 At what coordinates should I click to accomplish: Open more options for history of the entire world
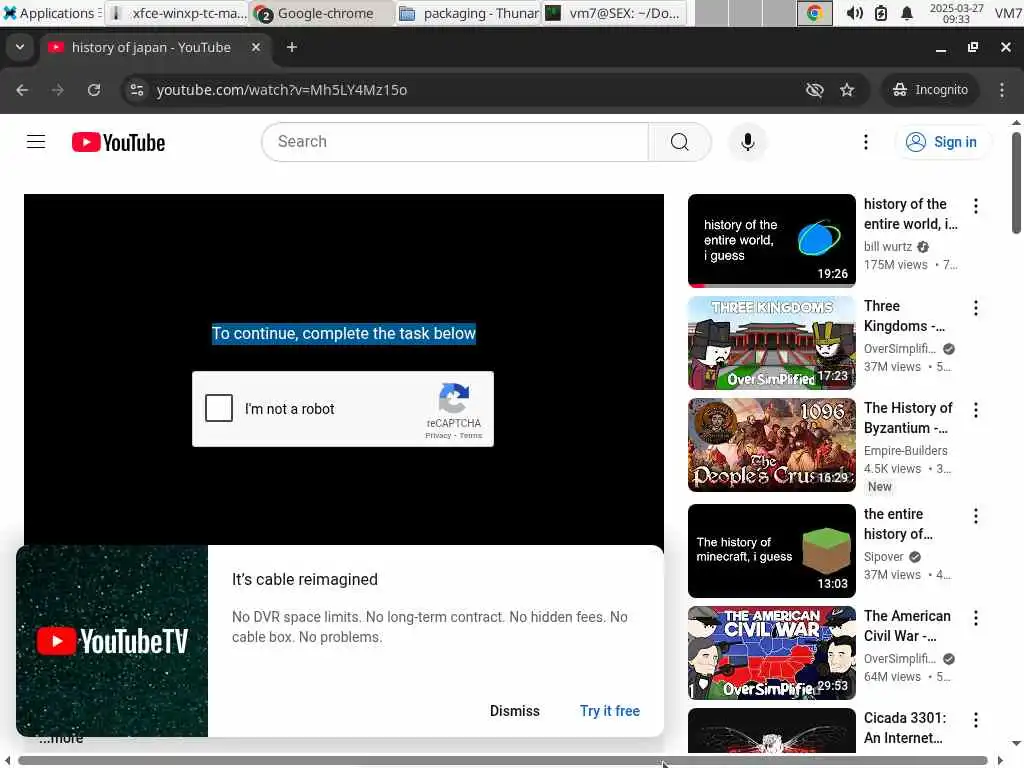[x=976, y=206]
